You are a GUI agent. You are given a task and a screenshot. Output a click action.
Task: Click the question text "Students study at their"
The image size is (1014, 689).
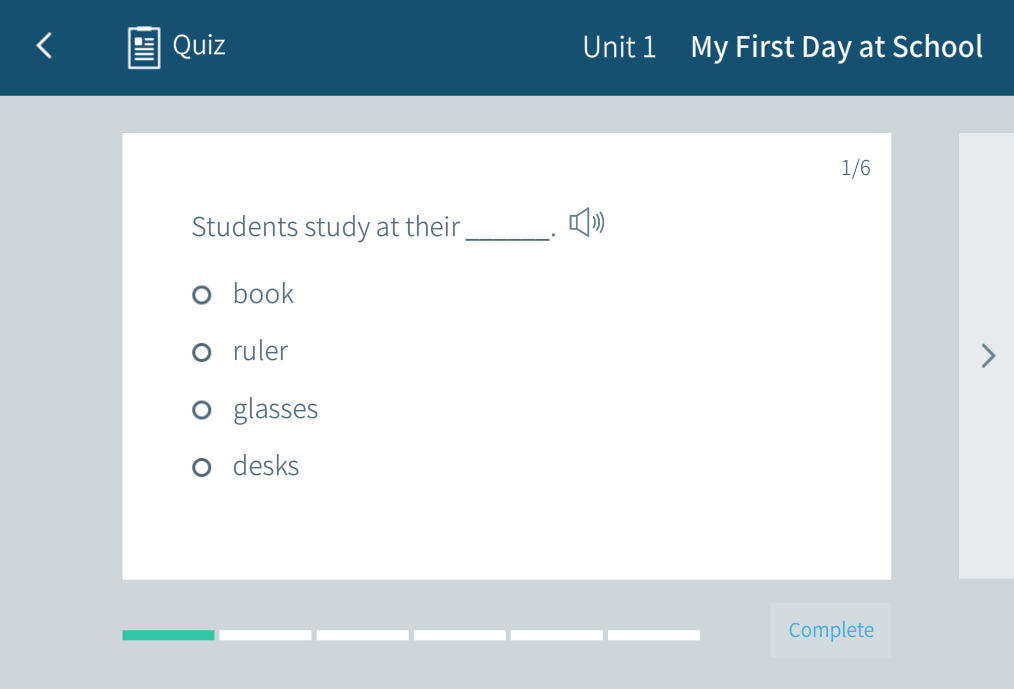click(x=325, y=227)
